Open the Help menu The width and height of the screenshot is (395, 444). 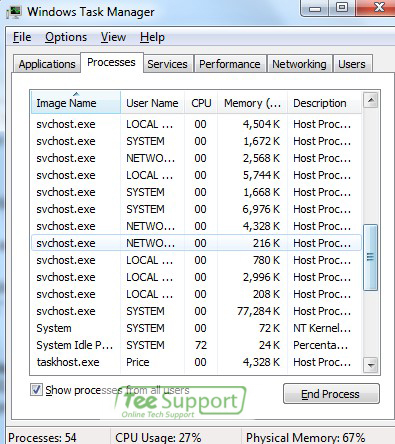(152, 37)
